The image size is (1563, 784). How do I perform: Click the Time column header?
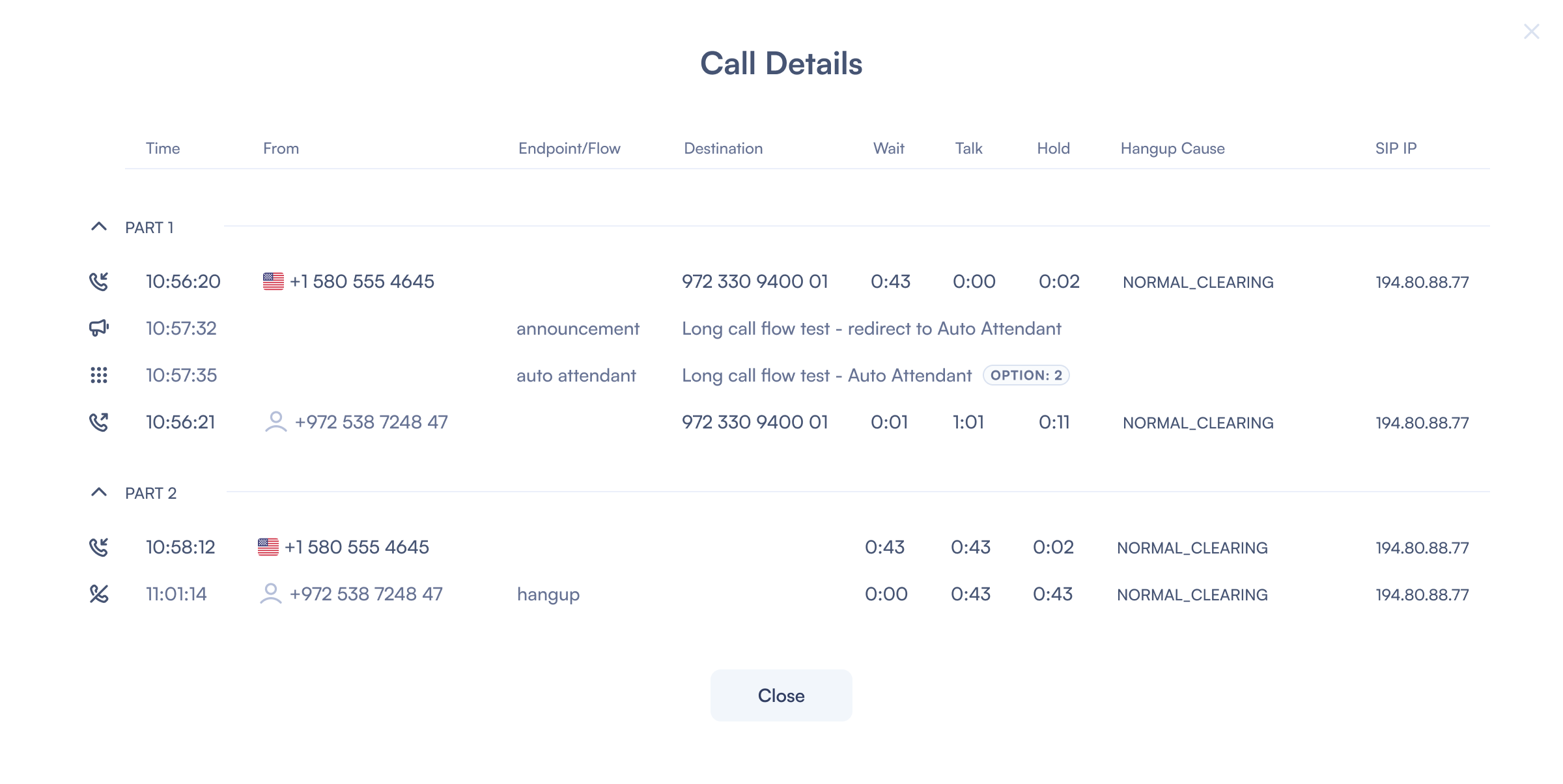pyautogui.click(x=163, y=148)
